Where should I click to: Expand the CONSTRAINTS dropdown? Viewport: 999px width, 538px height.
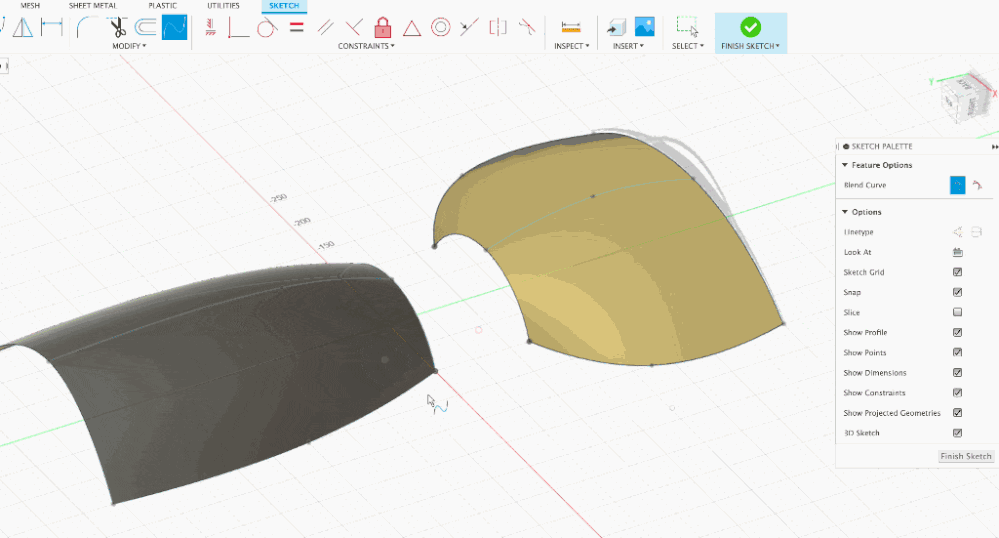coord(366,46)
